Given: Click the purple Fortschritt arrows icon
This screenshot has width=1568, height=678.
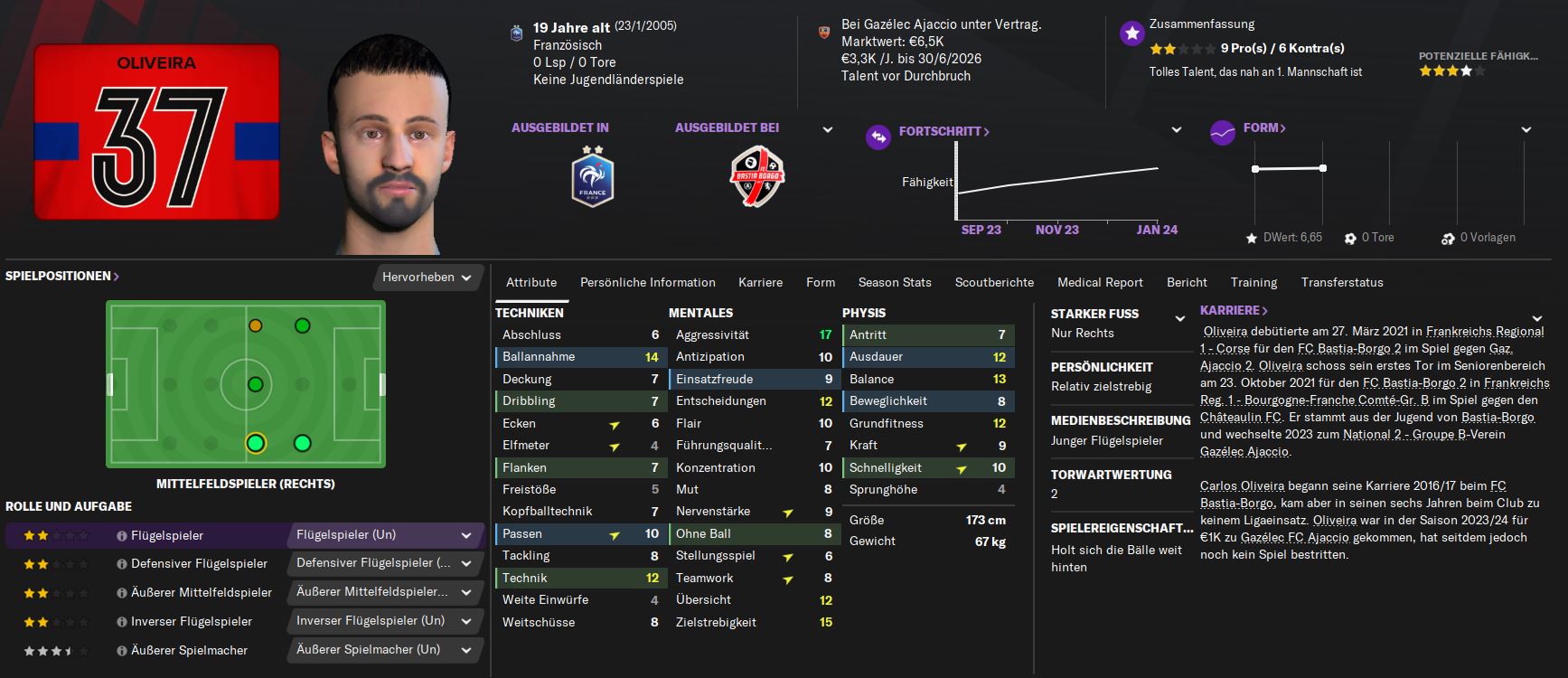Looking at the screenshot, I should (x=878, y=137).
